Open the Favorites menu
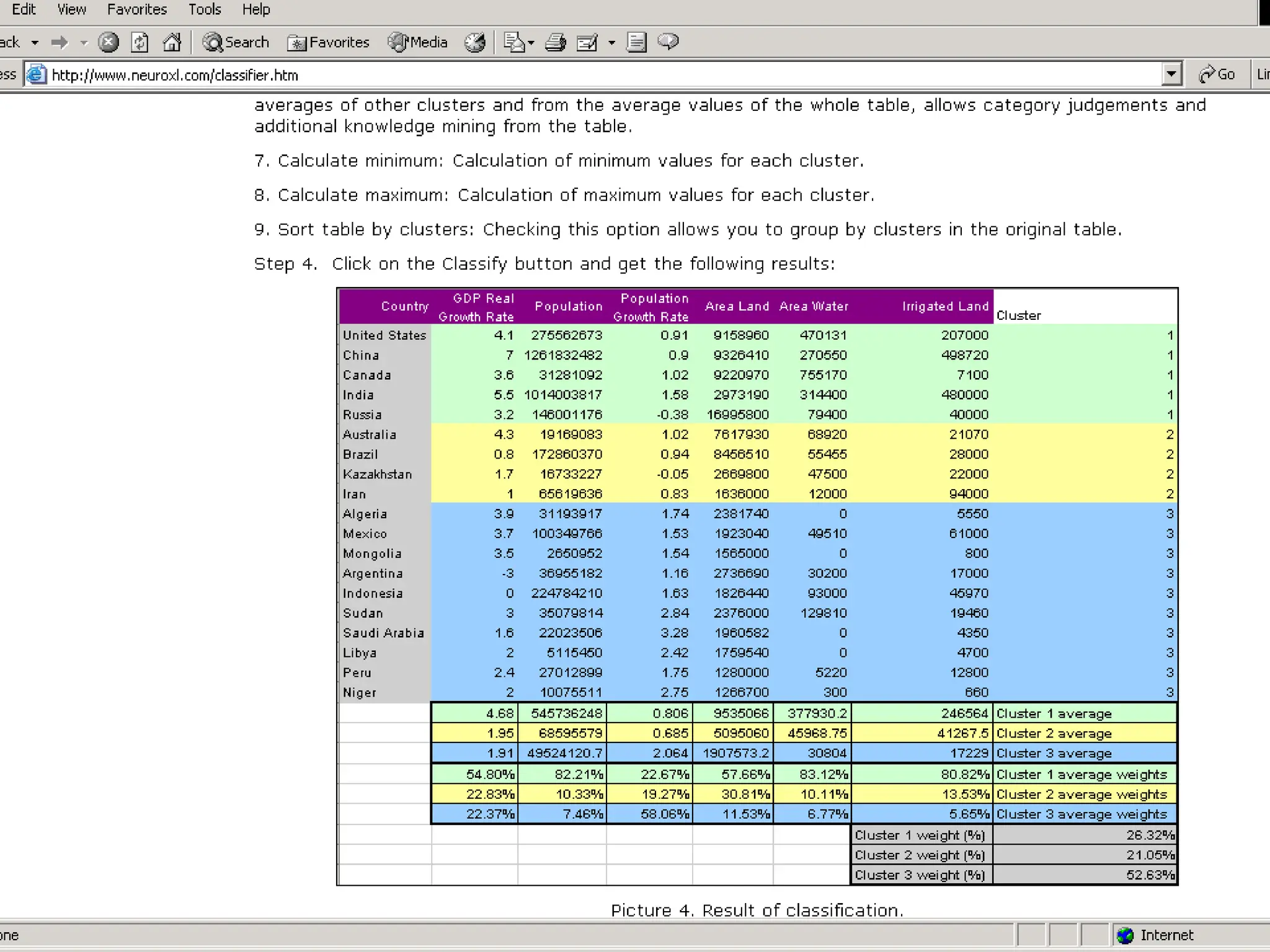This screenshot has width=1270, height=952. click(x=137, y=9)
